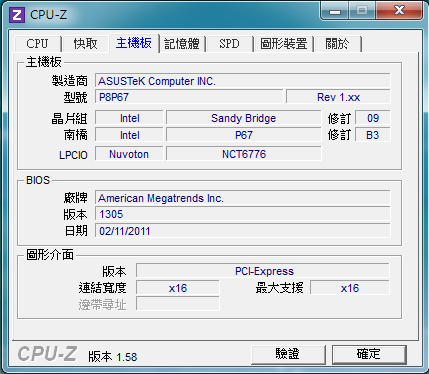Open the 快取 tab

click(85, 44)
